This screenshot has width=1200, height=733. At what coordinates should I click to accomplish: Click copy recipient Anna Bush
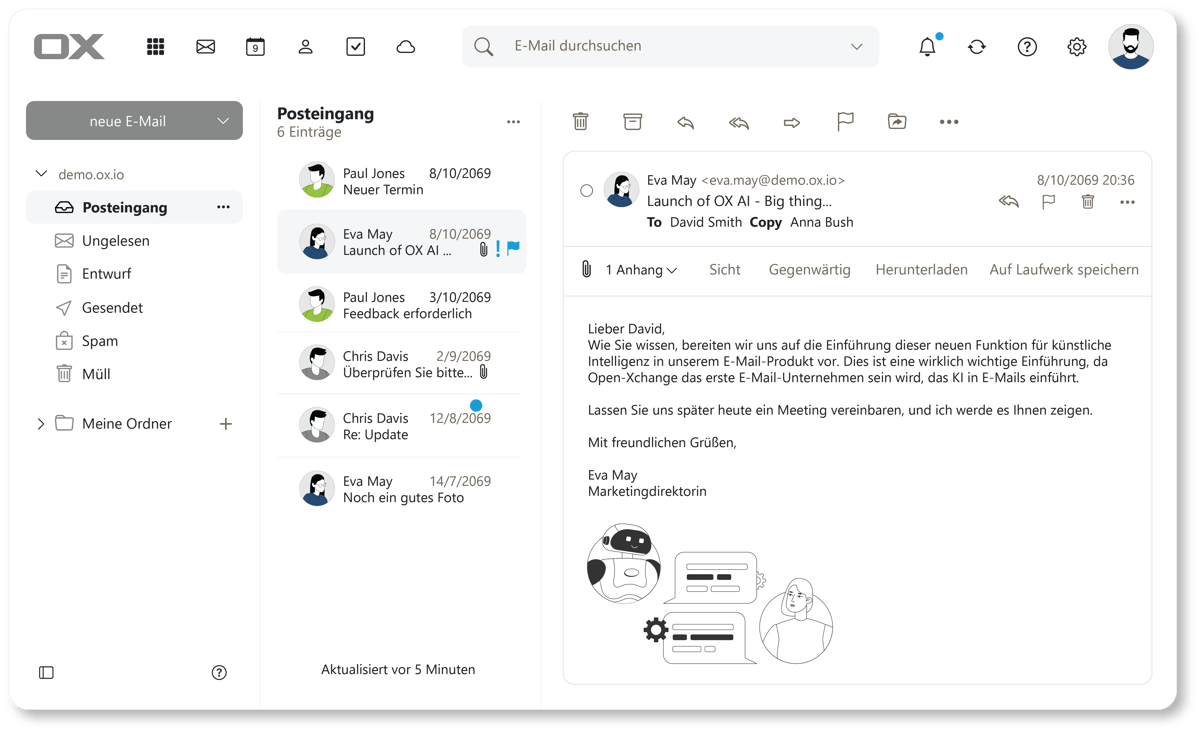click(x=822, y=222)
